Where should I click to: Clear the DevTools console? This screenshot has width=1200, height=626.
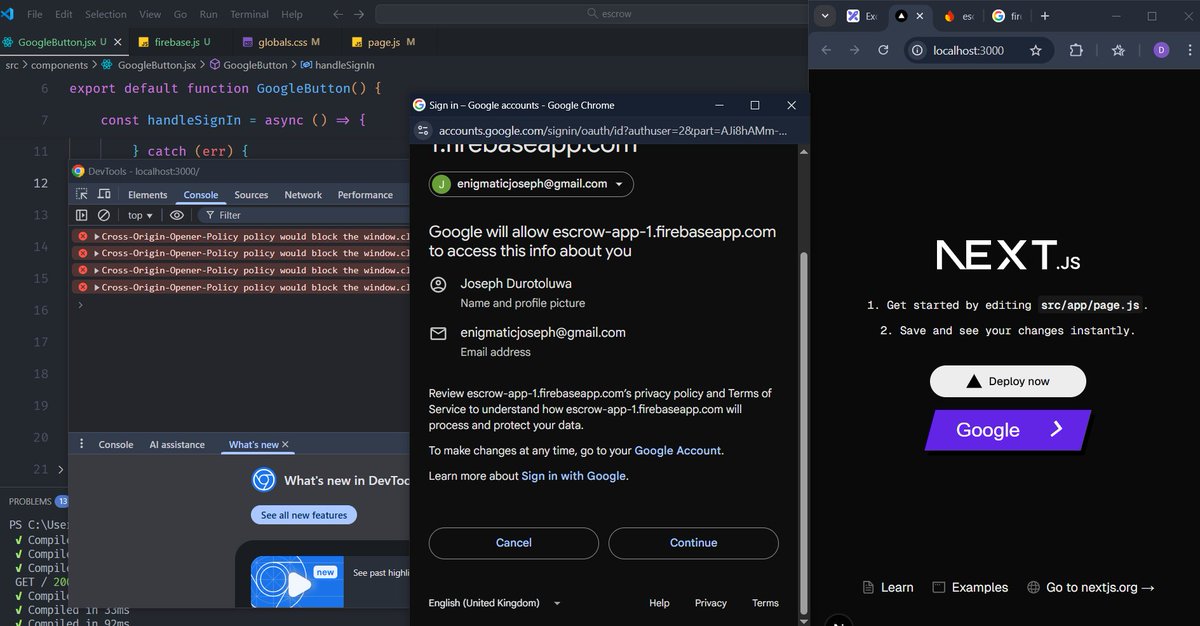tap(104, 214)
